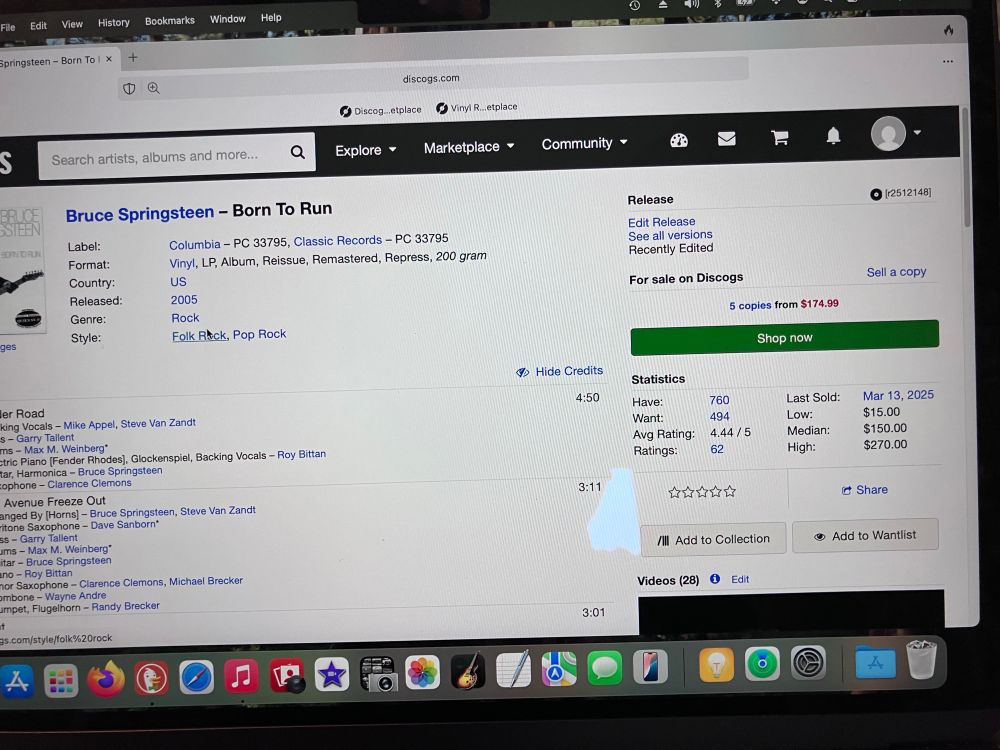This screenshot has height=750, width=1000.
Task: Click the info icon next to Videos
Action: [x=715, y=578]
